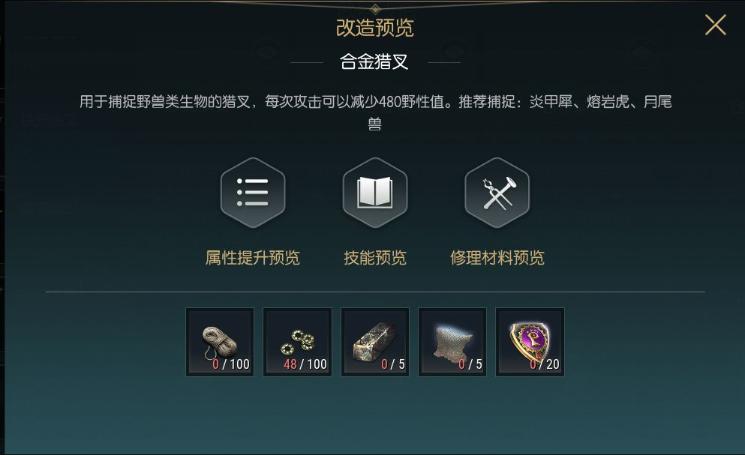Close the 改造预览 panel with X
This screenshot has width=745, height=455.
click(715, 25)
